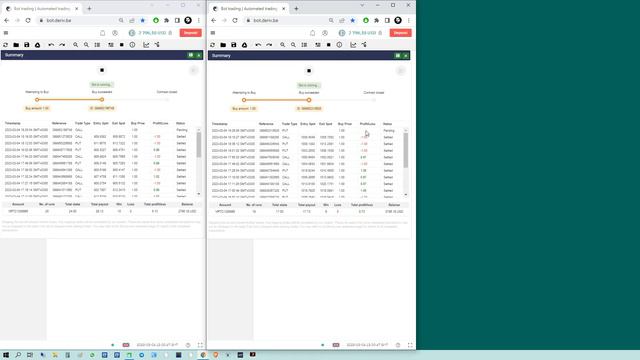
Task: Toggle Summary panel layout icon in right window
Action: pos(398,56)
